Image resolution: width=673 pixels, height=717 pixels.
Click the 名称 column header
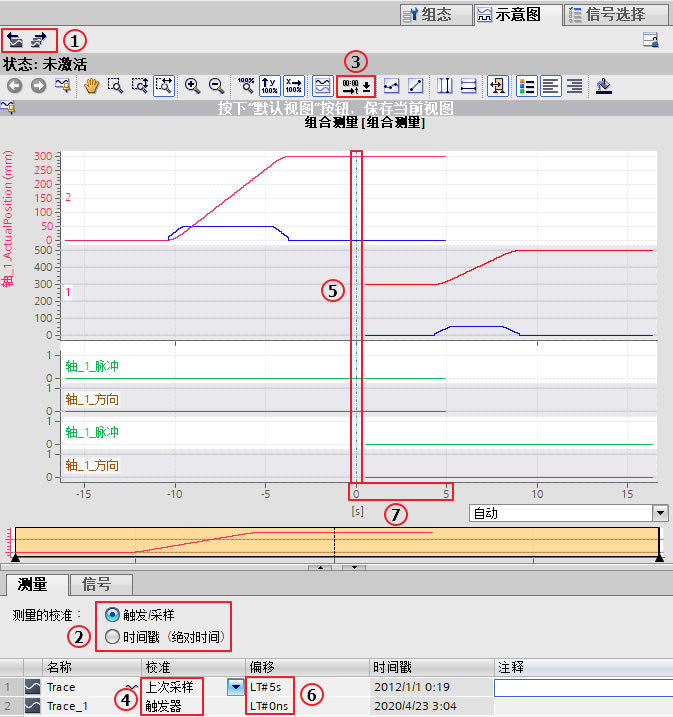coord(92,667)
